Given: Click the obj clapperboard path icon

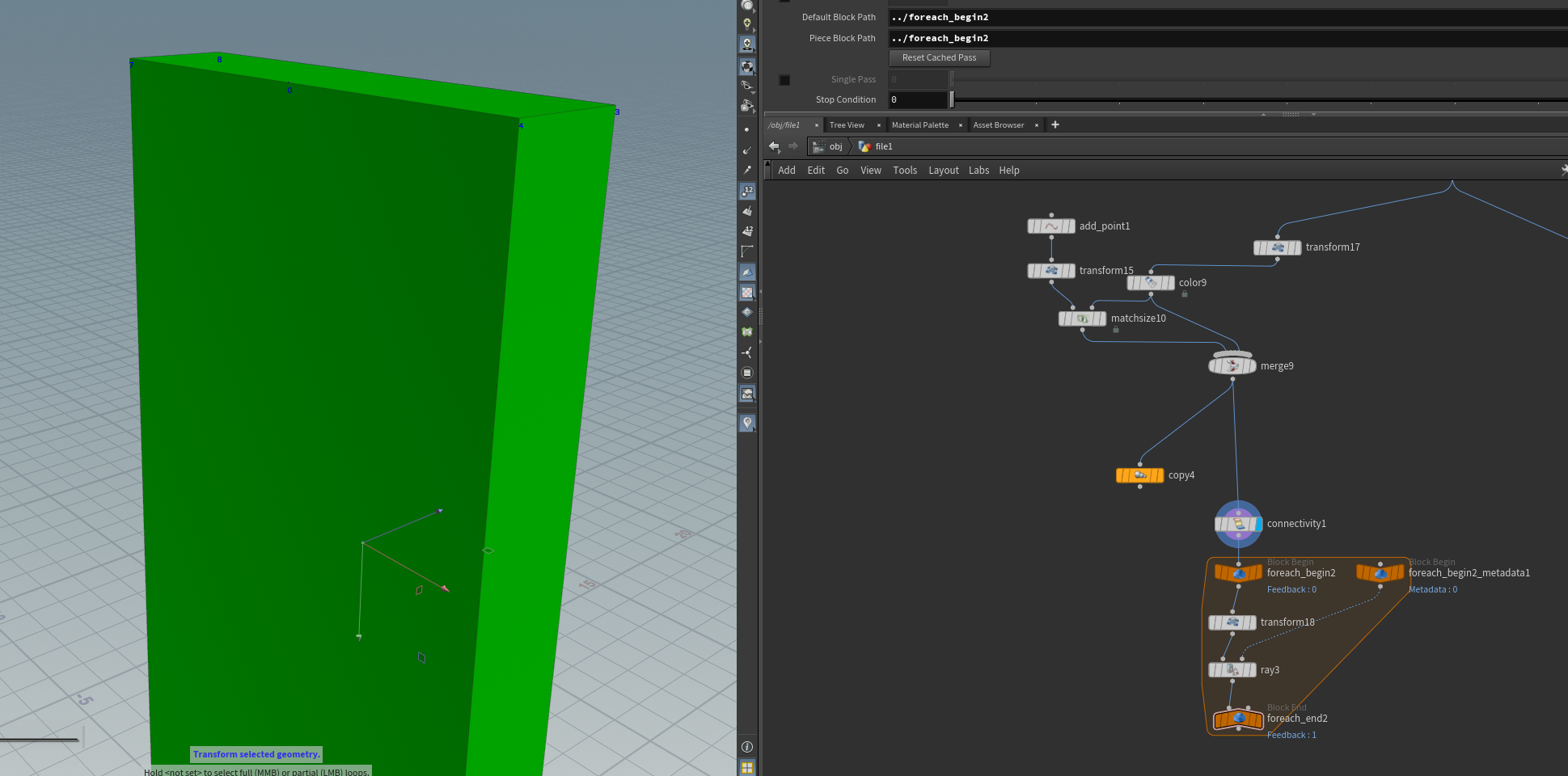Looking at the screenshot, I should coord(819,146).
